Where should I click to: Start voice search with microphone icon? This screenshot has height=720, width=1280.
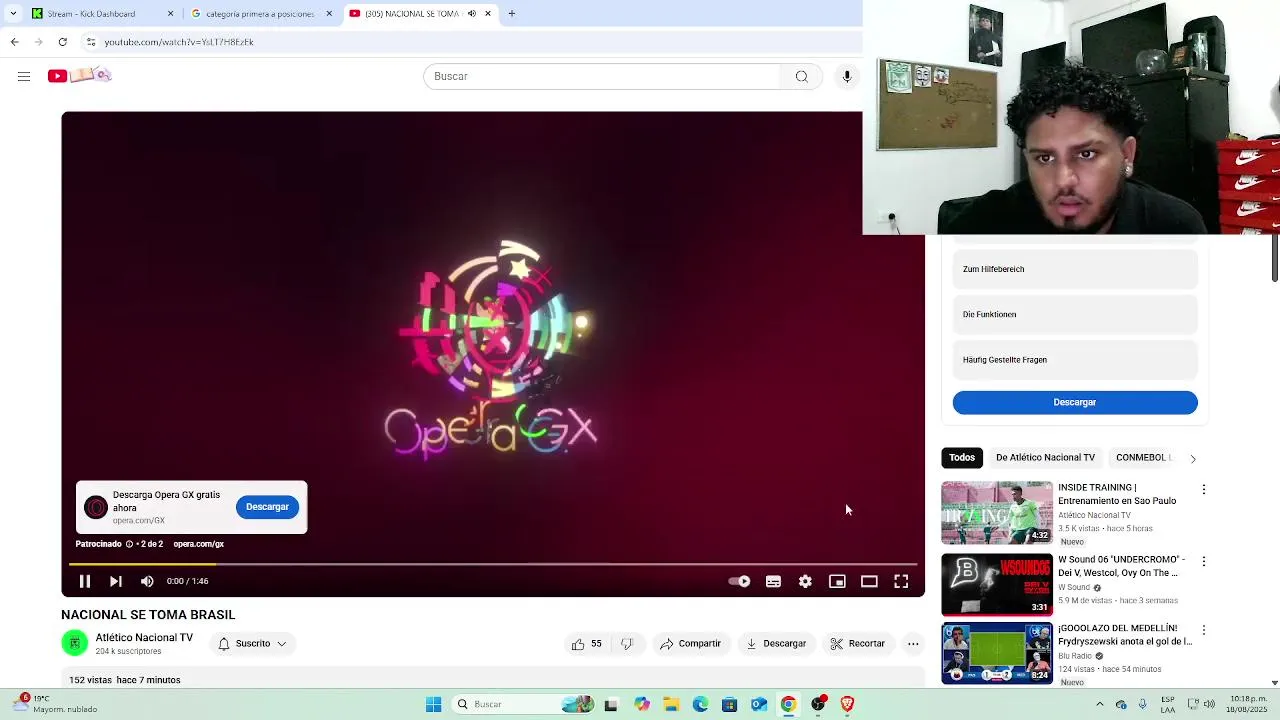point(847,76)
